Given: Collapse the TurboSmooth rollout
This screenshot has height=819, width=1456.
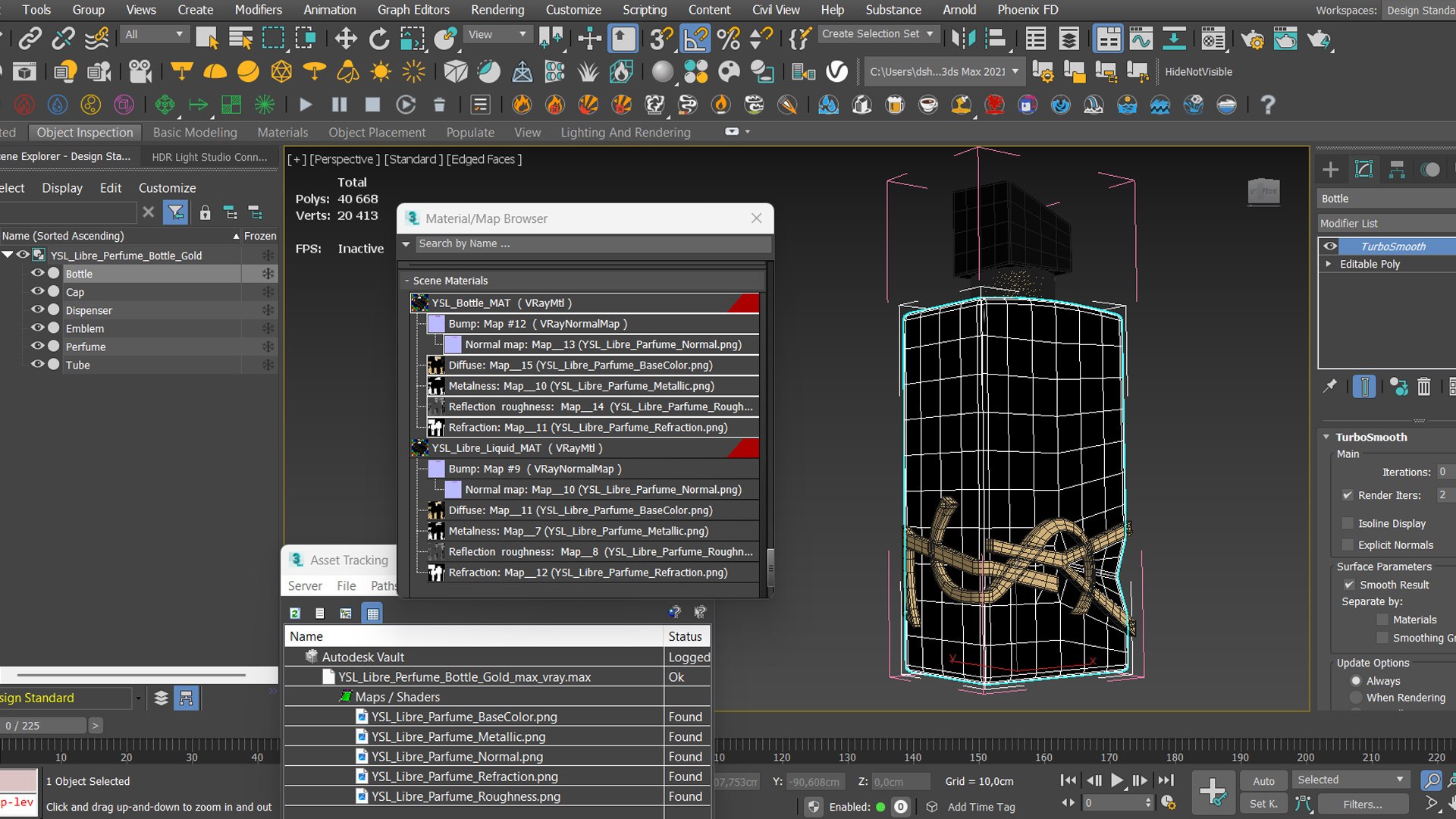Looking at the screenshot, I should [1326, 437].
